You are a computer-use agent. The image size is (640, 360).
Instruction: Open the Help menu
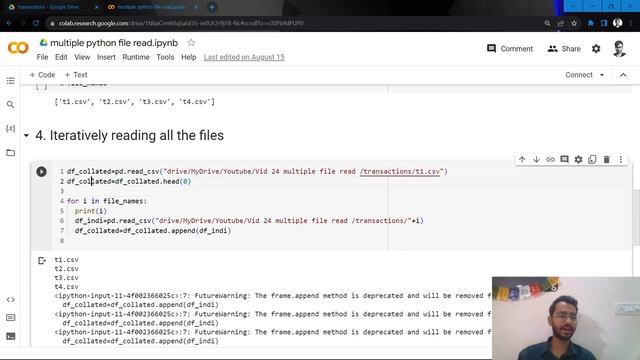(189, 57)
